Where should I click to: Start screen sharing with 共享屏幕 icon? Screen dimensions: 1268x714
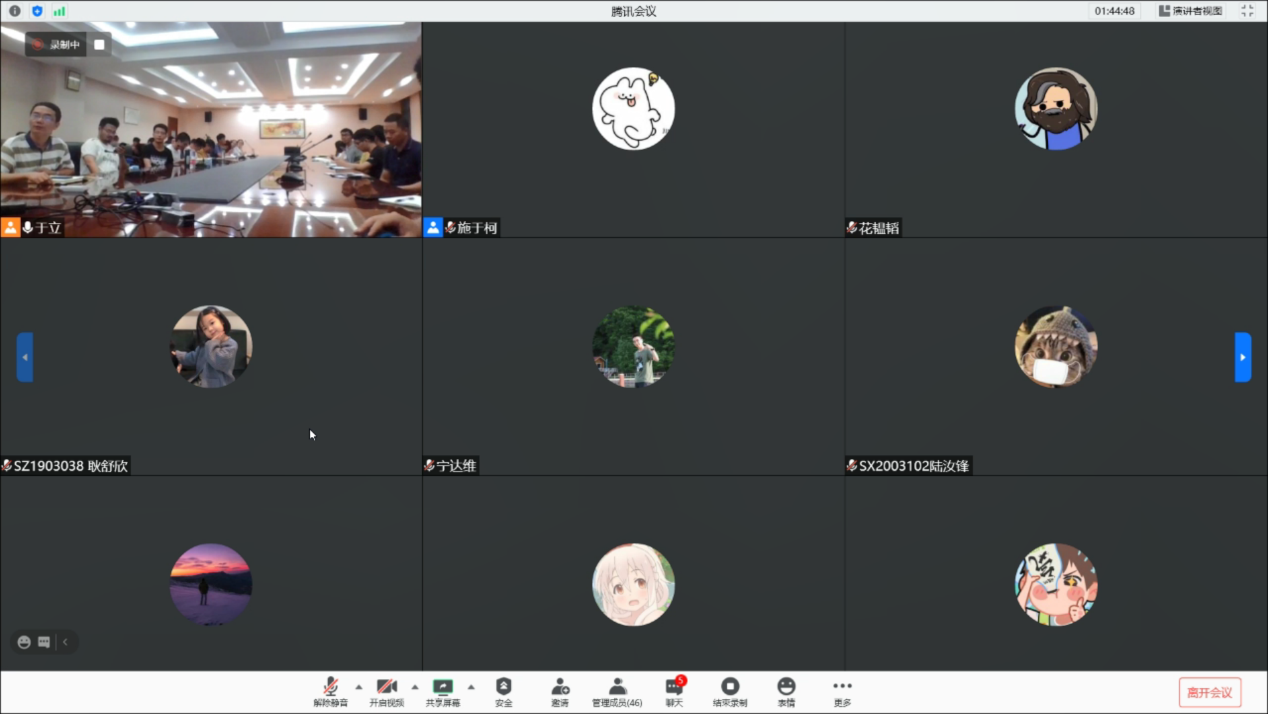click(442, 691)
